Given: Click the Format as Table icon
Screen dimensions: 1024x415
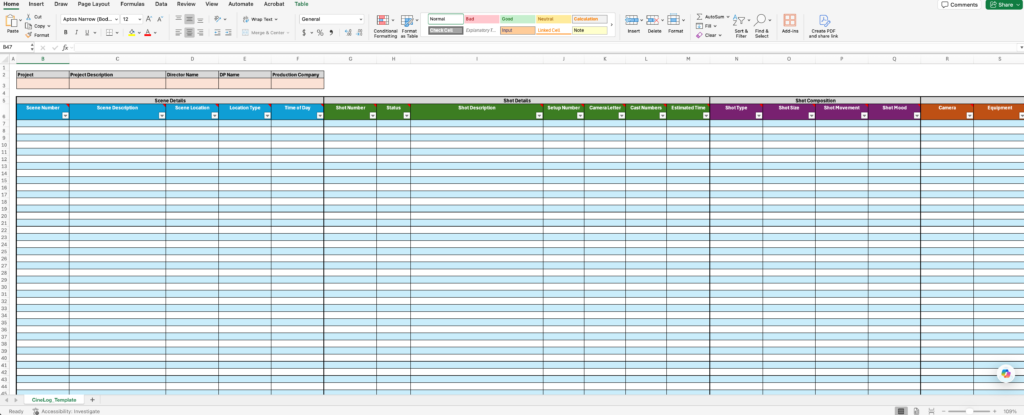Looking at the screenshot, I should [407, 21].
